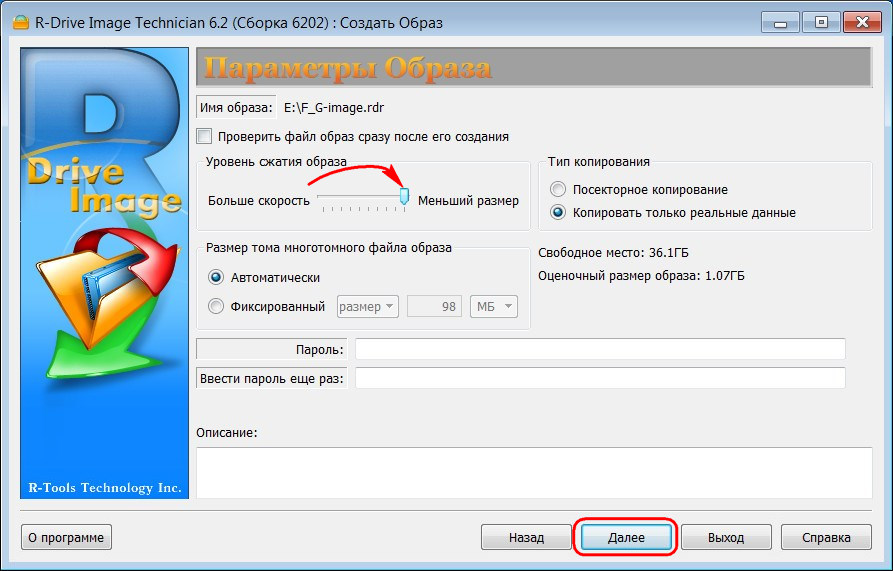
Task: Click image name path E:\F_G-image.rdr
Action: pyautogui.click(x=334, y=108)
